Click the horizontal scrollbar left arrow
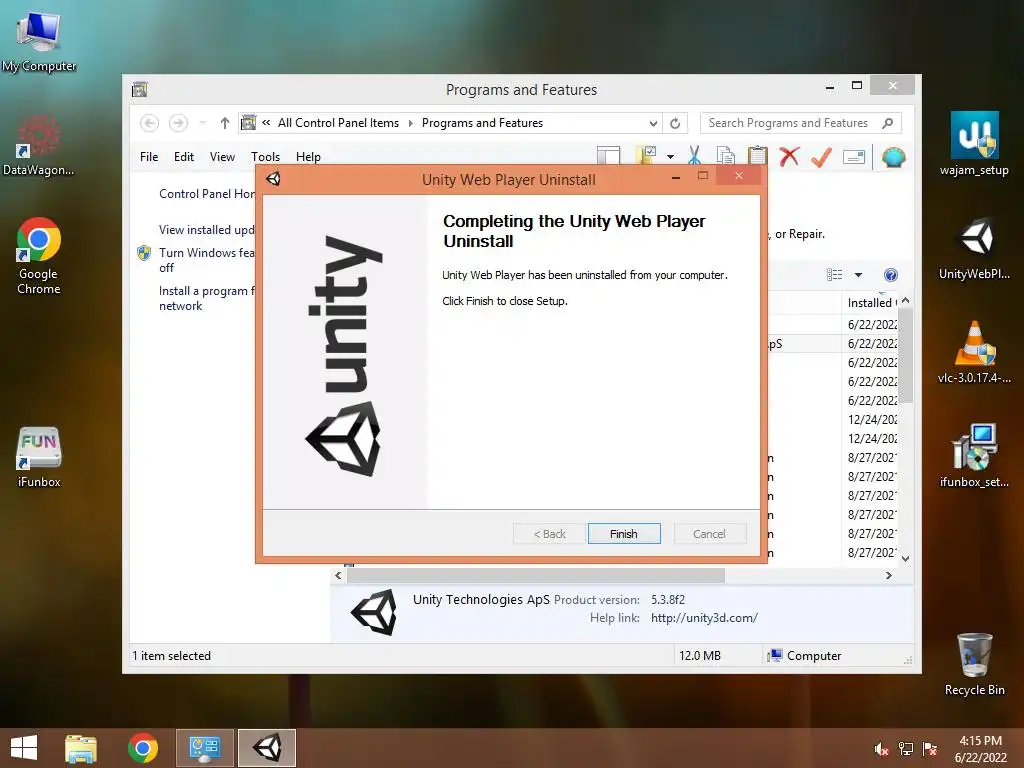Screen dimensions: 1024x768 338,575
